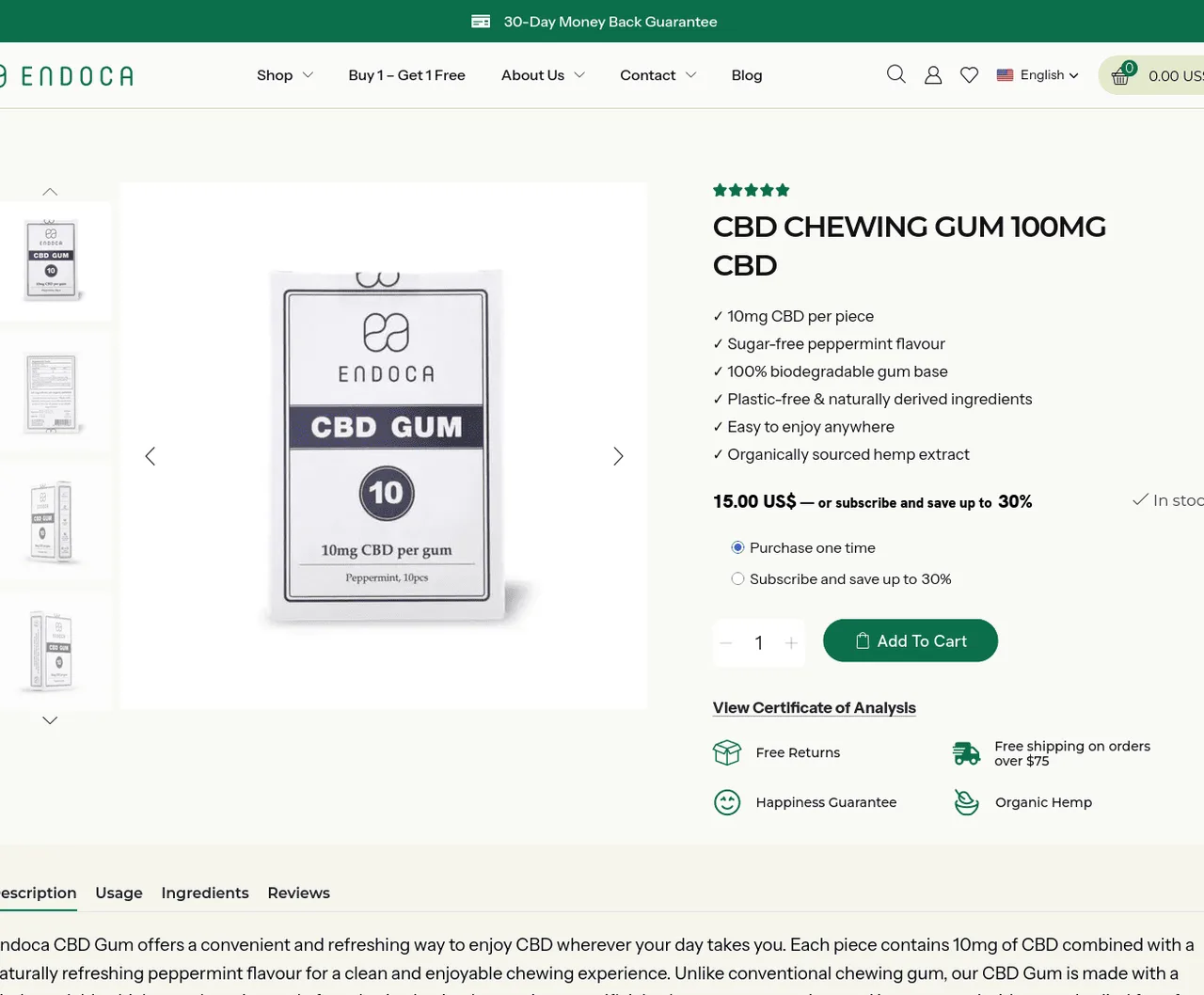The width and height of the screenshot is (1204, 995).
Task: Click the quantity input field
Action: pyautogui.click(x=759, y=643)
